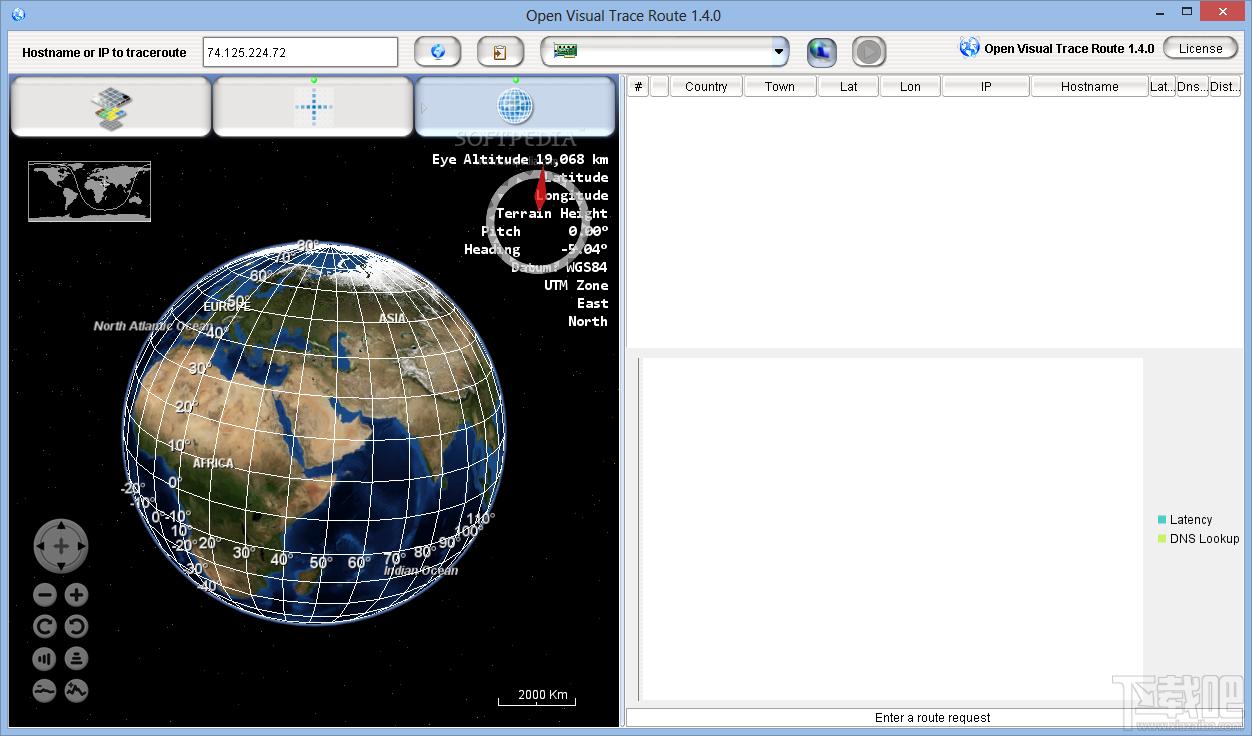Switch to the layered 2D map view
Viewport: 1252px width, 736px height.
(111, 106)
